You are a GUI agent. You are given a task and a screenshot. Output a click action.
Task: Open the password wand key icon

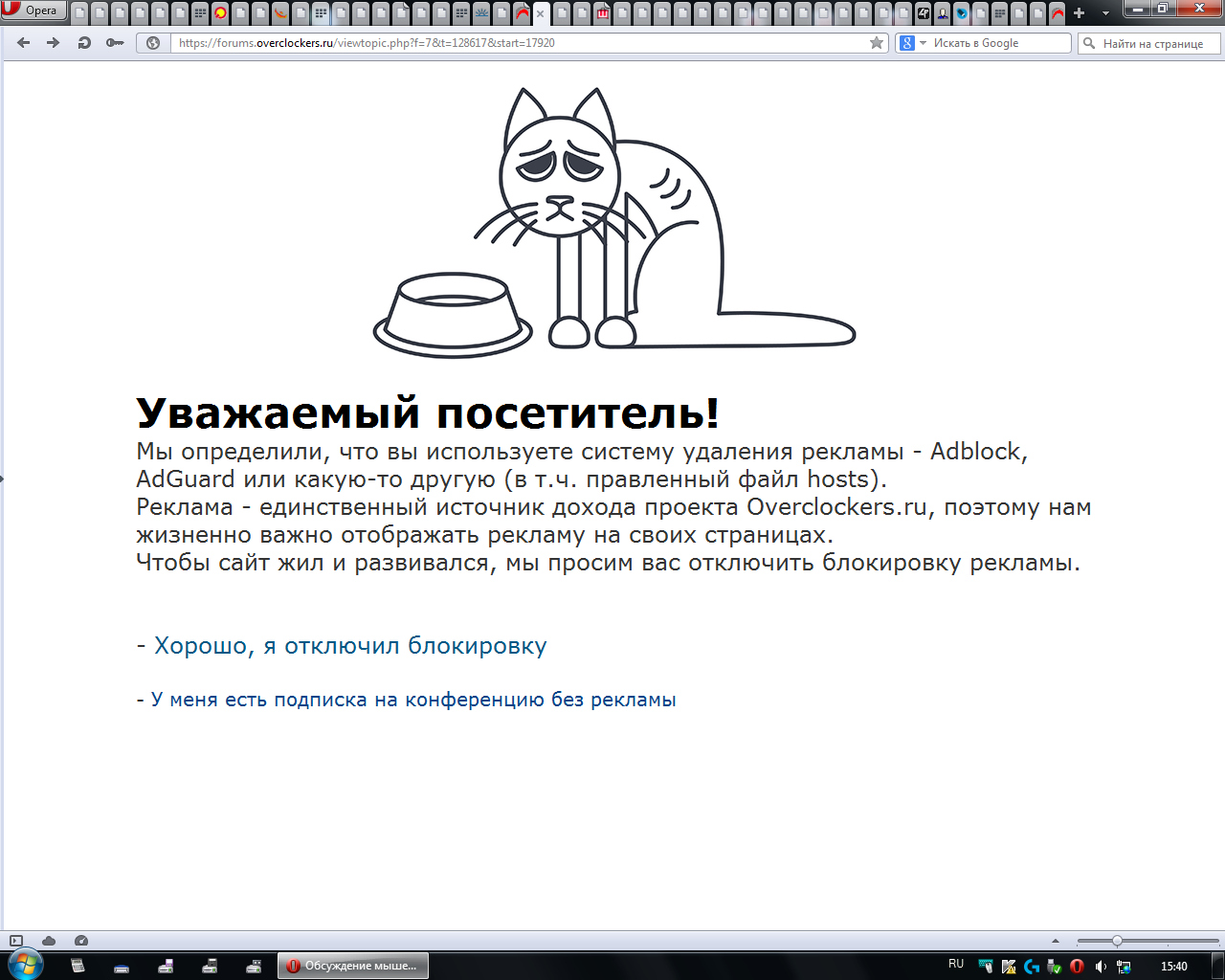[115, 43]
